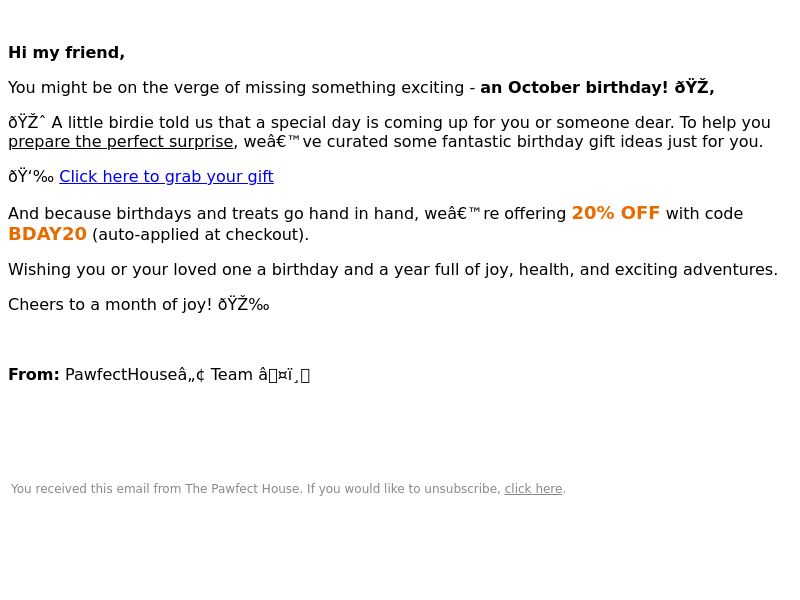Click the bold 'From:' label
The width and height of the screenshot is (800, 600).
(34, 375)
